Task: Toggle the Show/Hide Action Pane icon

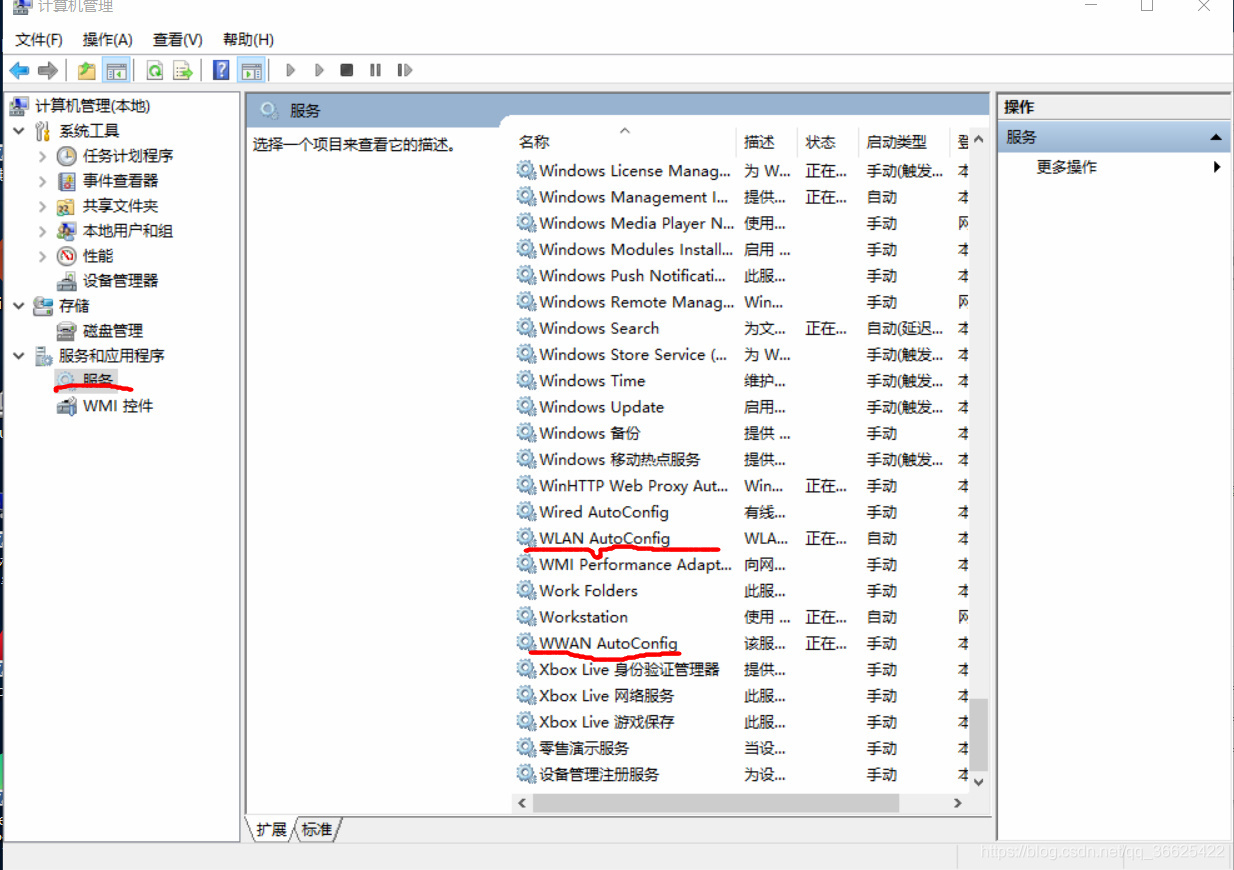Action: click(251, 70)
